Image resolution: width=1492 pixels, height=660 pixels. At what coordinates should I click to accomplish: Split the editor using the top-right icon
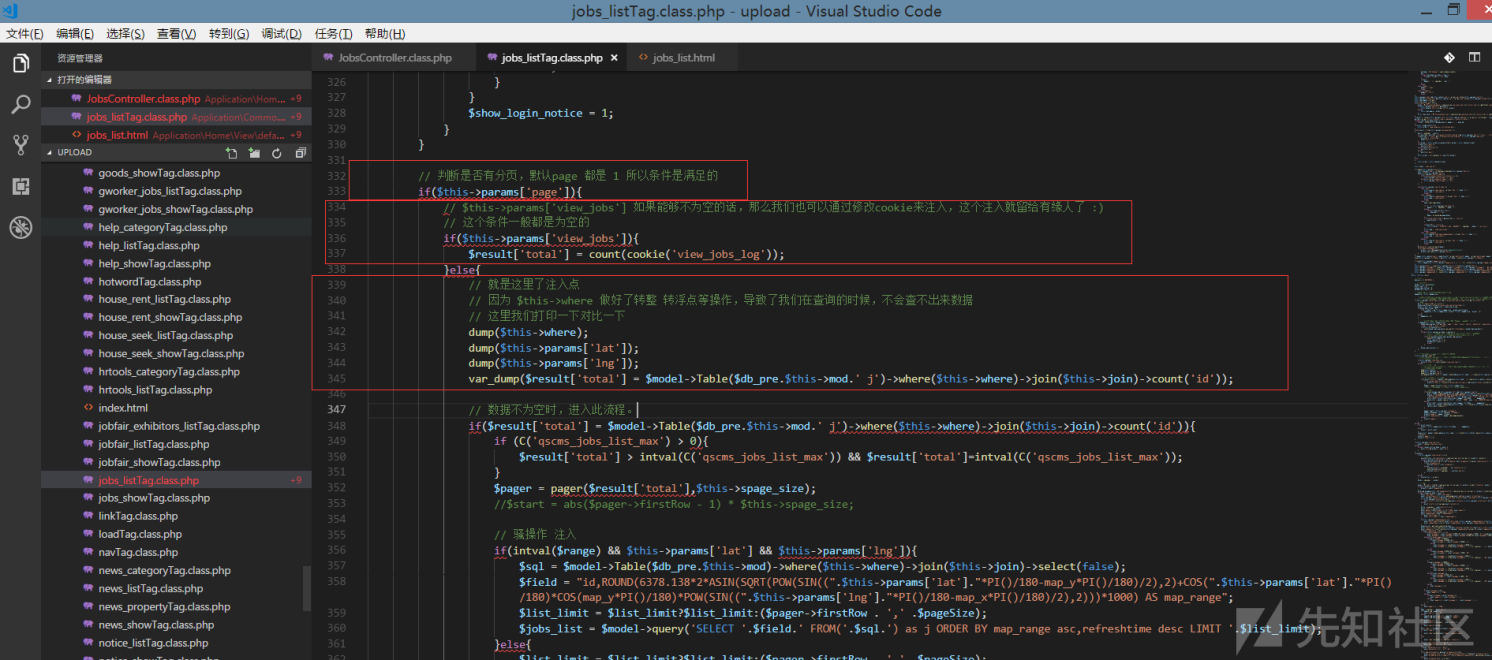coord(1475,58)
